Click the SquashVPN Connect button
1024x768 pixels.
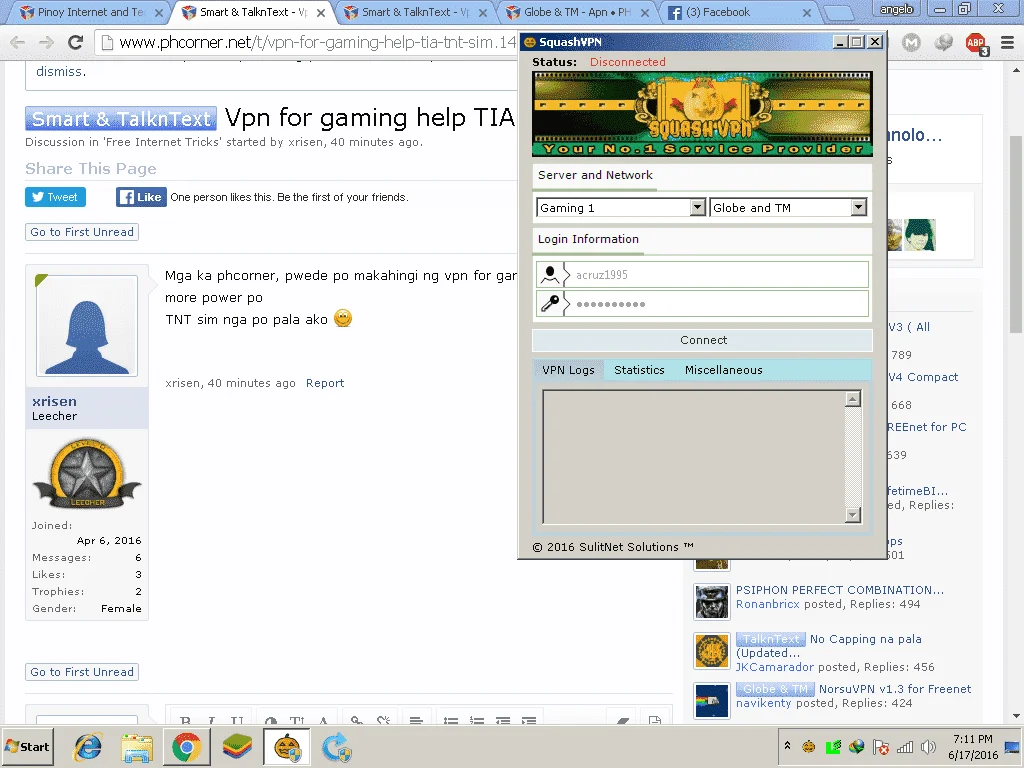(702, 340)
